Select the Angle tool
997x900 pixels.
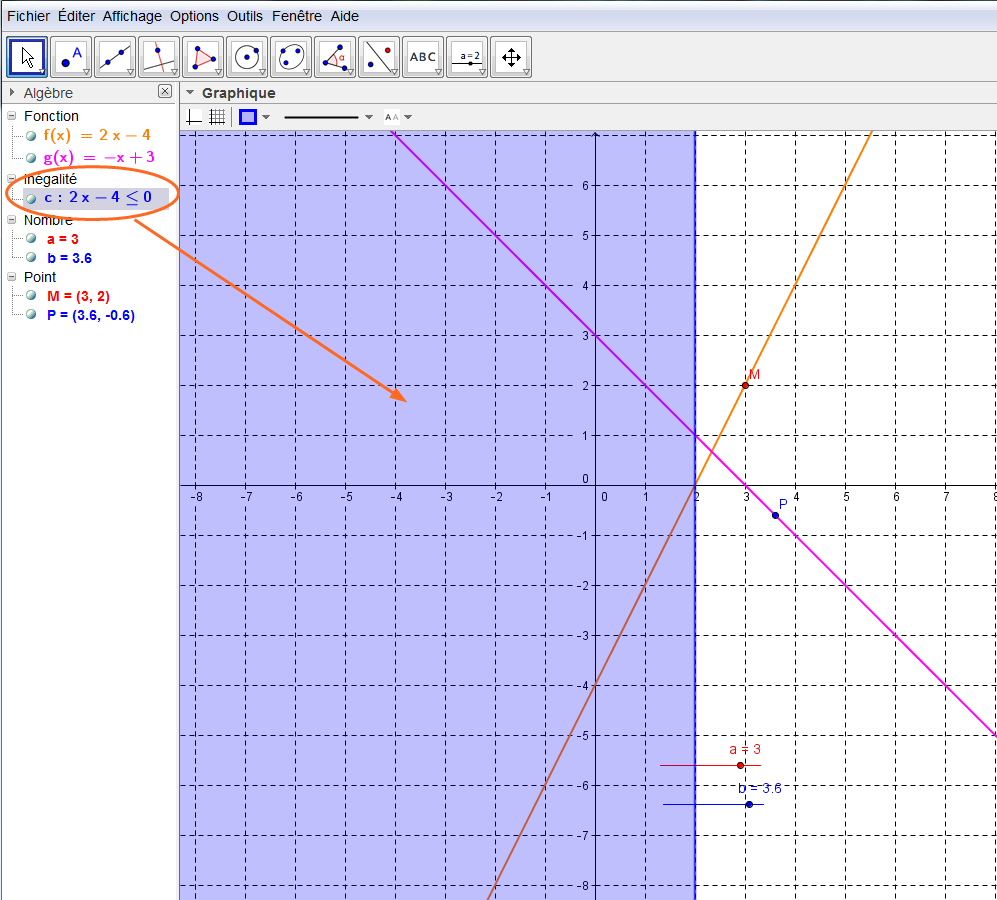point(335,57)
